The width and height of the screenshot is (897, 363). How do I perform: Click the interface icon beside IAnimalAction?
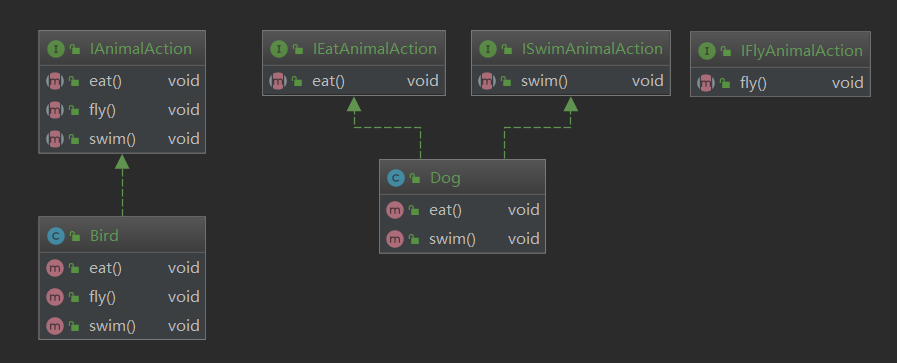(x=55, y=49)
